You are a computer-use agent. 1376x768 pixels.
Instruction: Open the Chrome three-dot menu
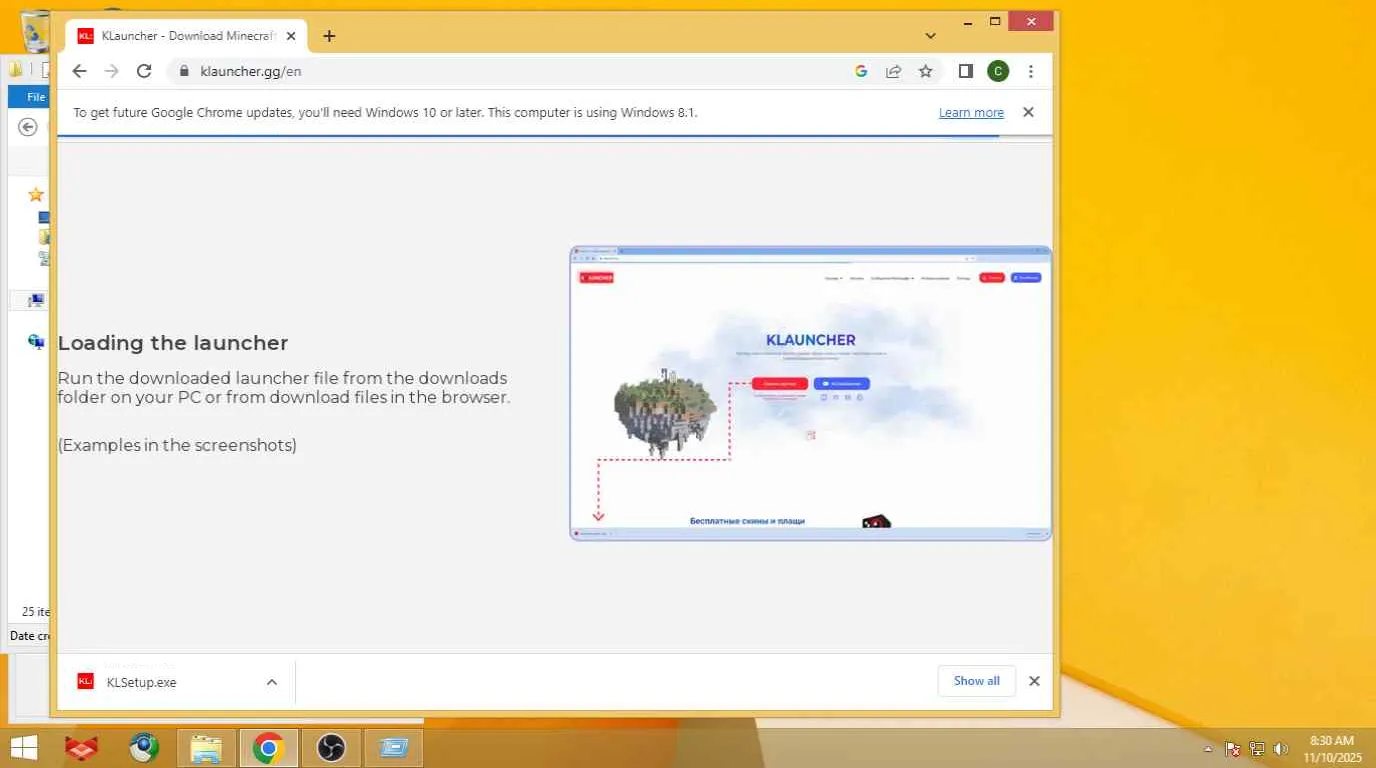click(1031, 71)
